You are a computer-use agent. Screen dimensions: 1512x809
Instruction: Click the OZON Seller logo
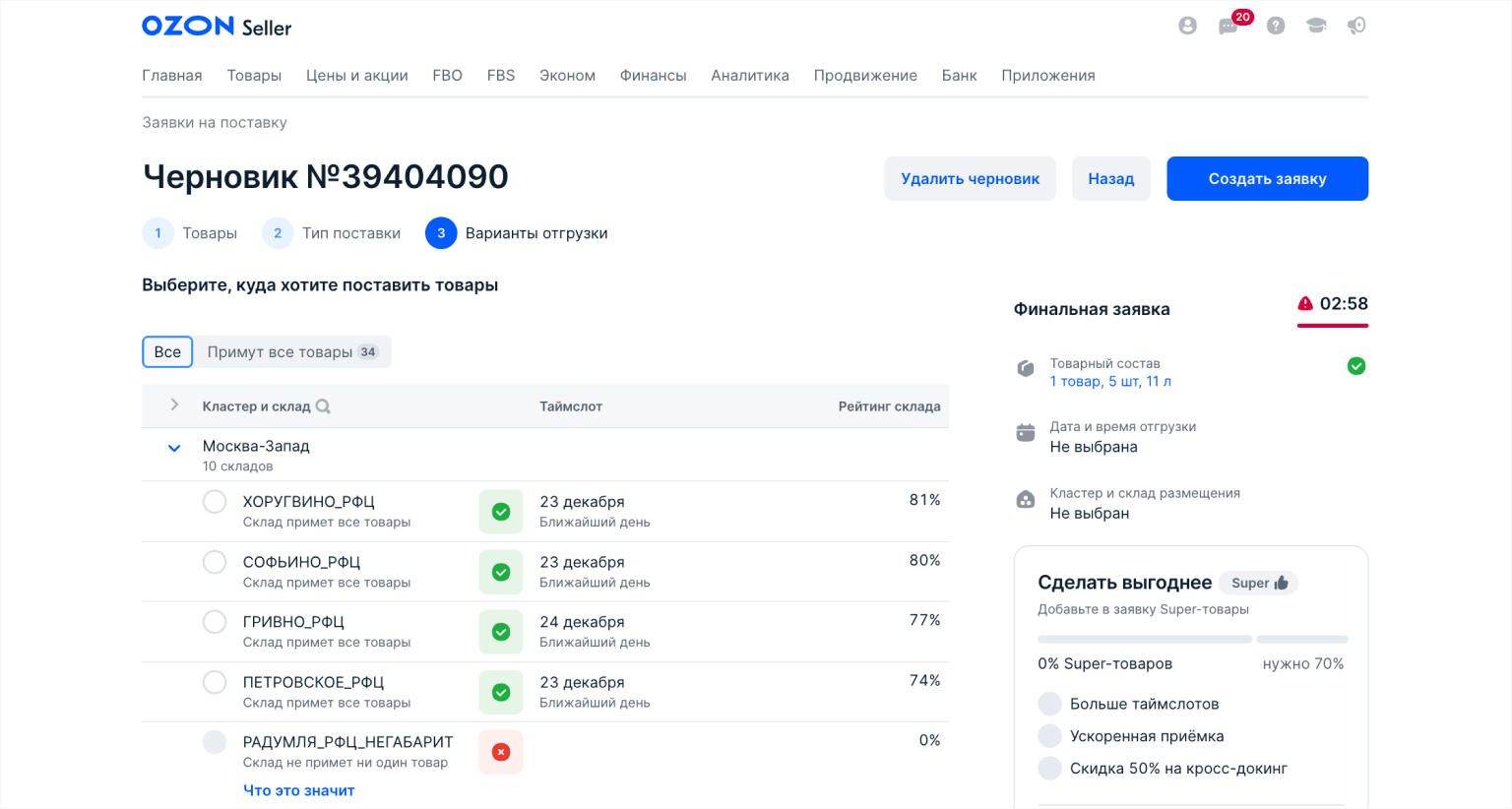point(217,27)
